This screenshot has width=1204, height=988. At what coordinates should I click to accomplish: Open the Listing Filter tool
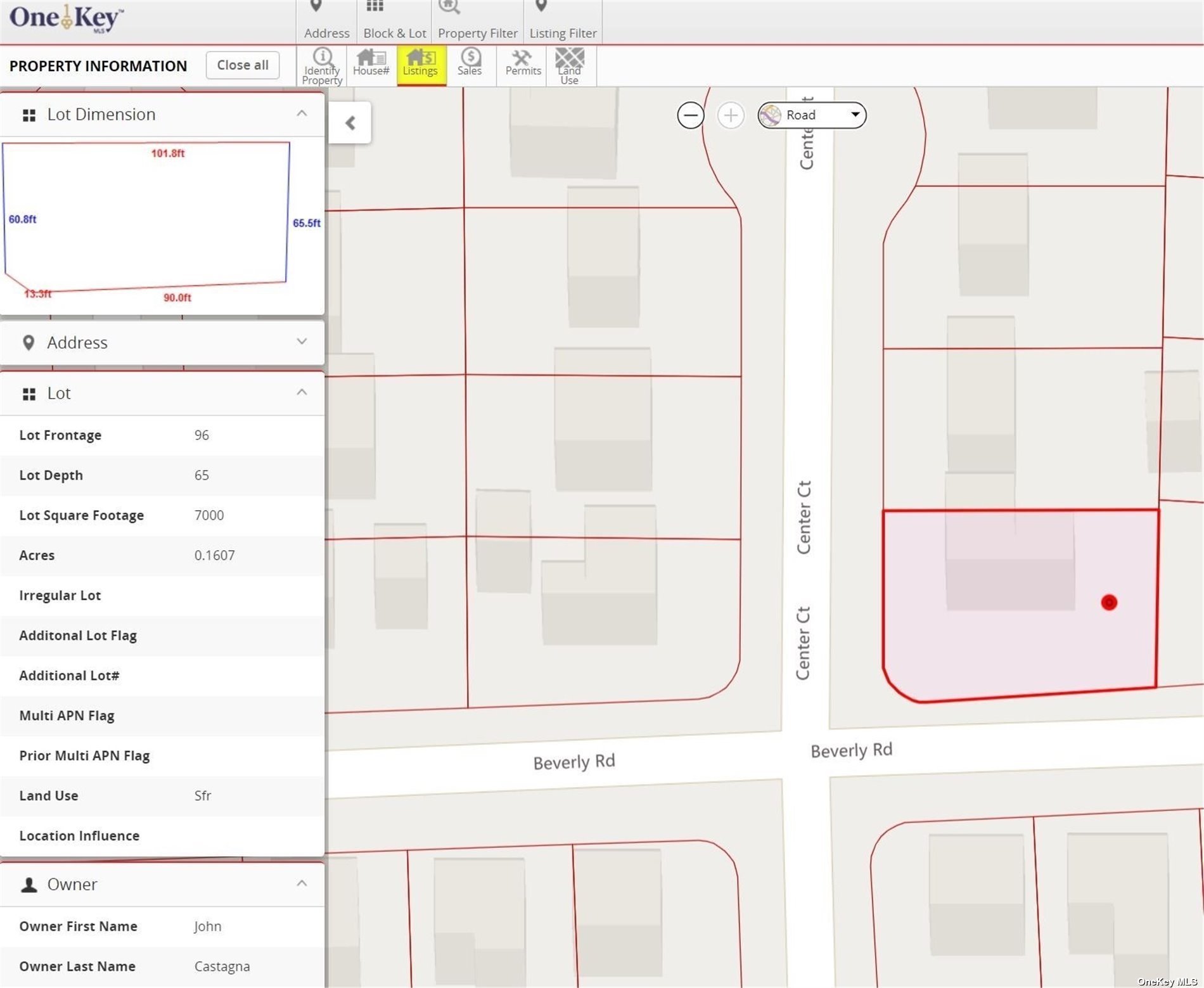563,22
